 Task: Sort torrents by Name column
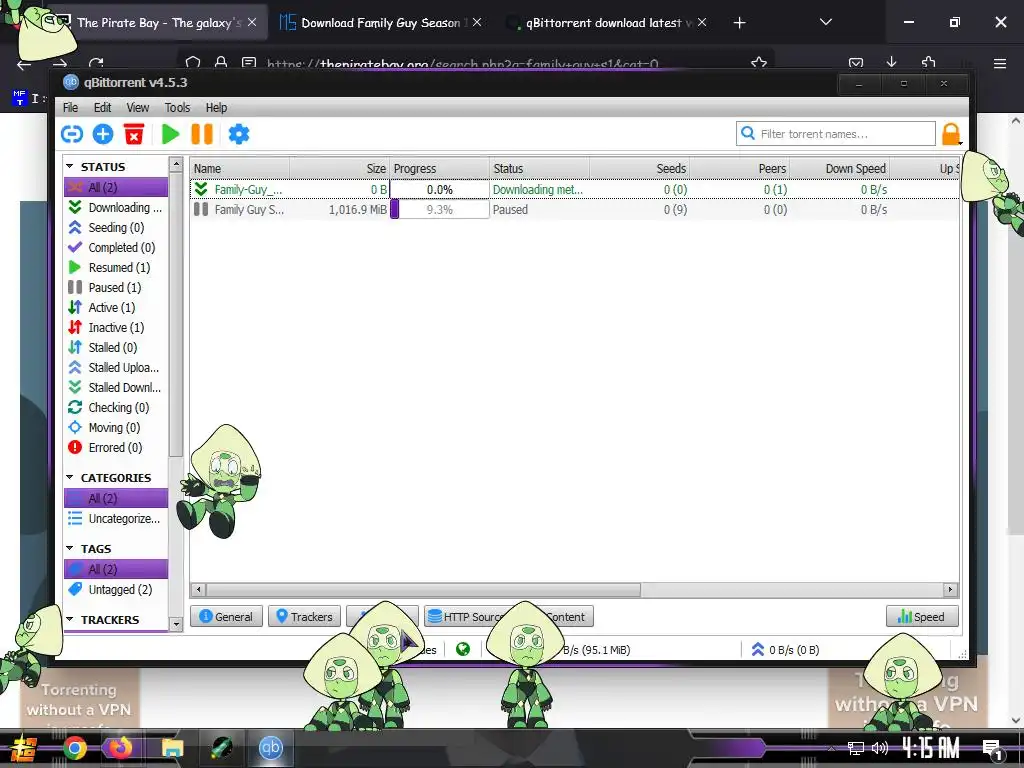point(240,168)
